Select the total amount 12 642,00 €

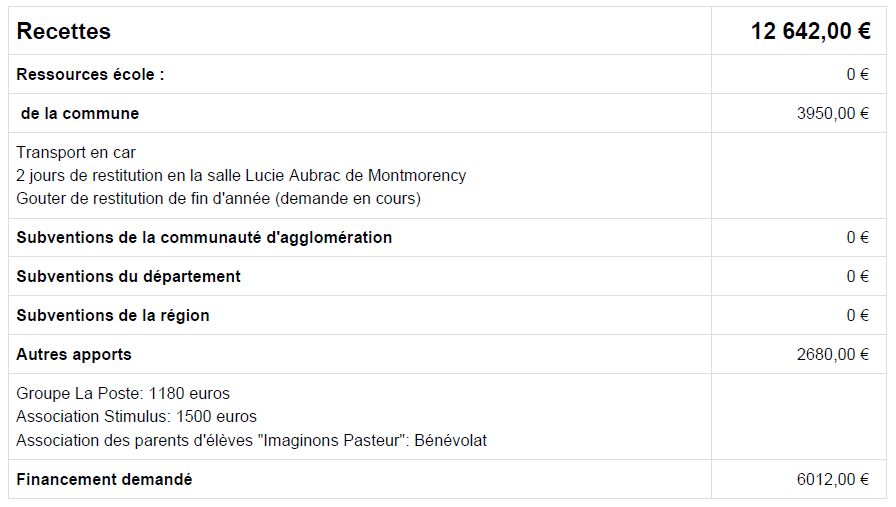(810, 31)
